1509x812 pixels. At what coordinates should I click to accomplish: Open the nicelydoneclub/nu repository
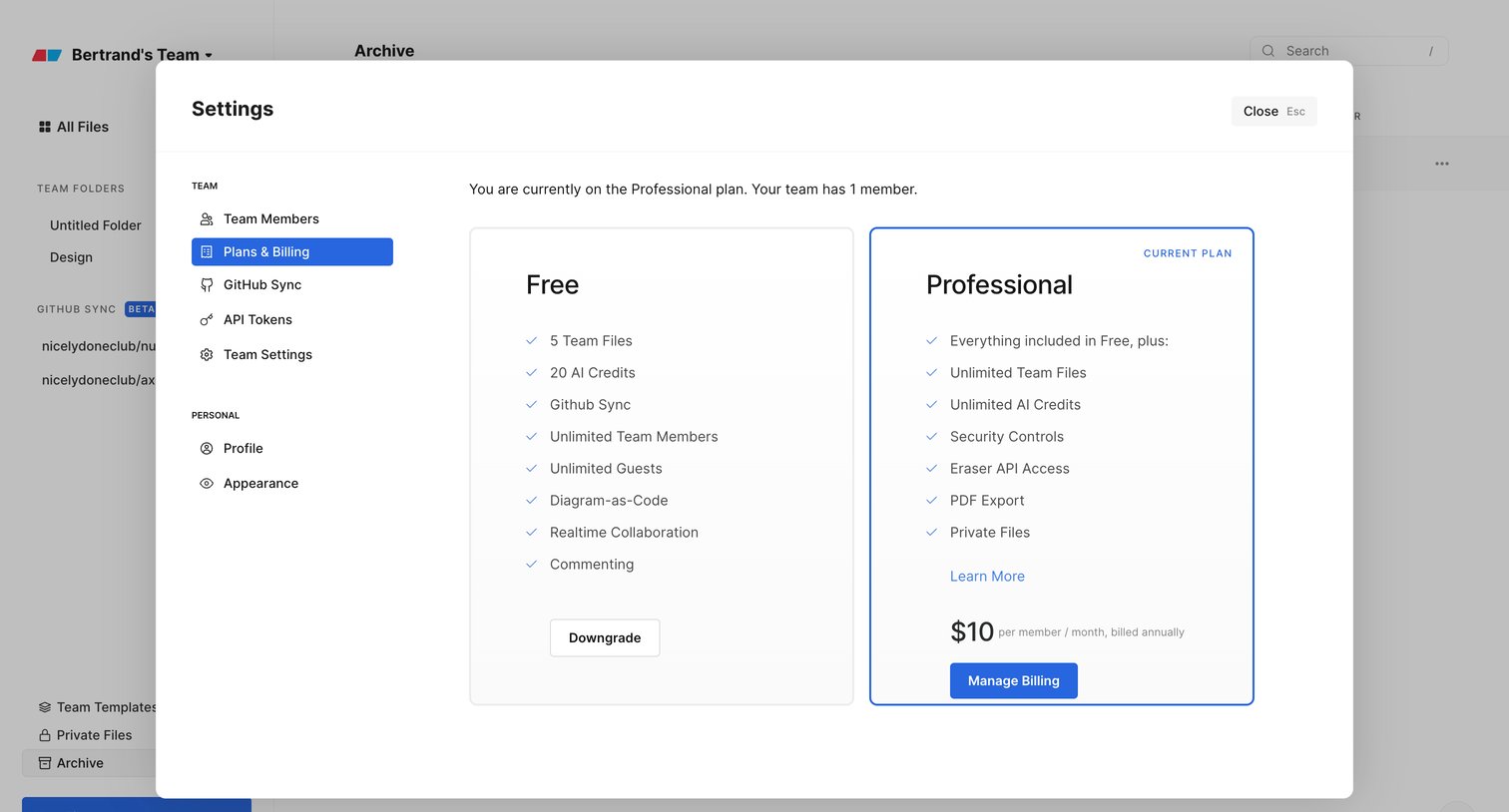[x=99, y=346]
